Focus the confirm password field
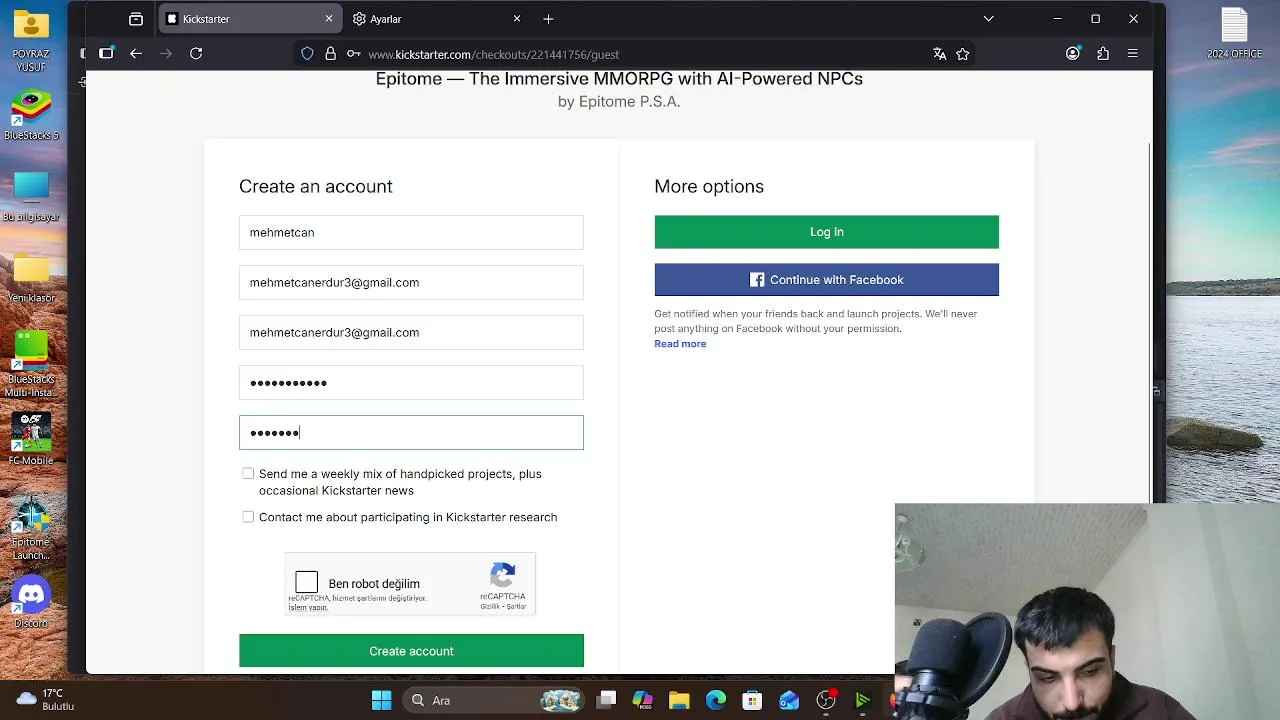The height and width of the screenshot is (720, 1280). click(411, 432)
